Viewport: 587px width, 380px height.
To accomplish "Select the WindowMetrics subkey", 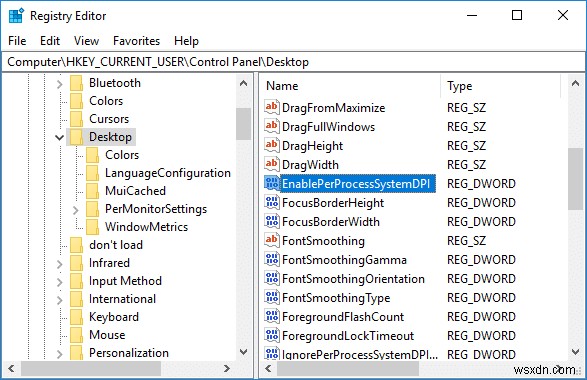I will point(146,227).
